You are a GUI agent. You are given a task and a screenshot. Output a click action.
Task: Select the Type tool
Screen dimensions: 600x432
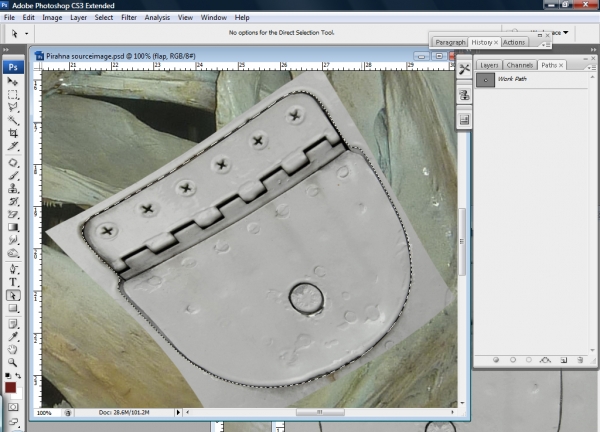13,282
